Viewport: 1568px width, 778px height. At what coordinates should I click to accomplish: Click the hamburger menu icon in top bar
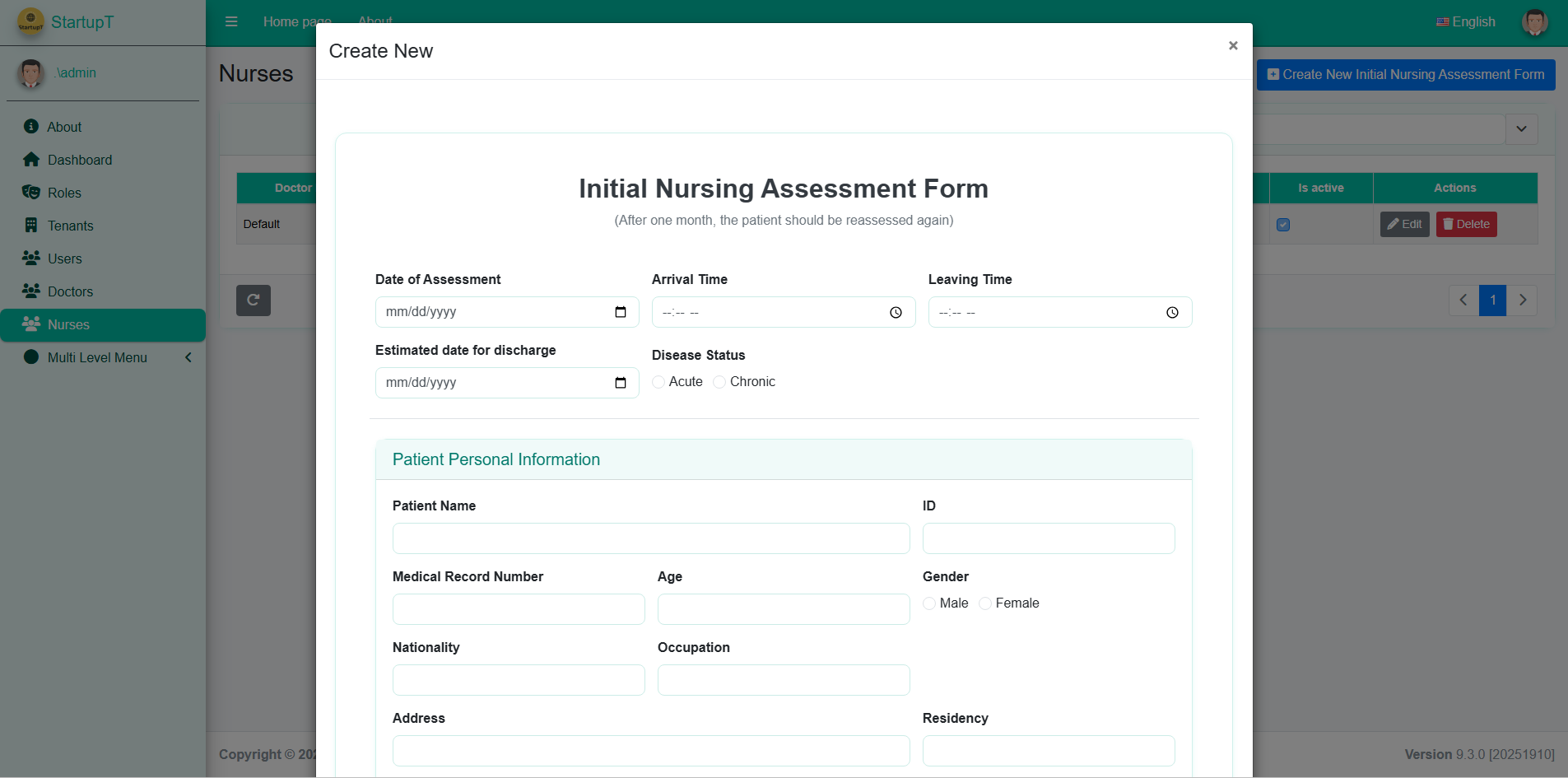231,21
